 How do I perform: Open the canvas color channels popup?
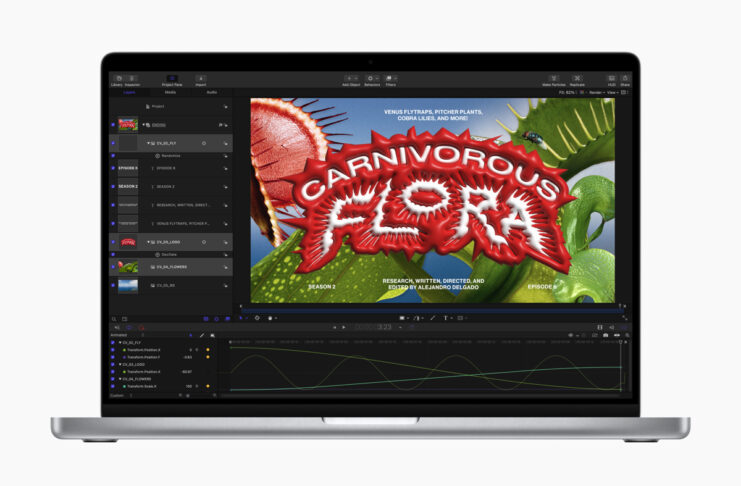tap(582, 92)
